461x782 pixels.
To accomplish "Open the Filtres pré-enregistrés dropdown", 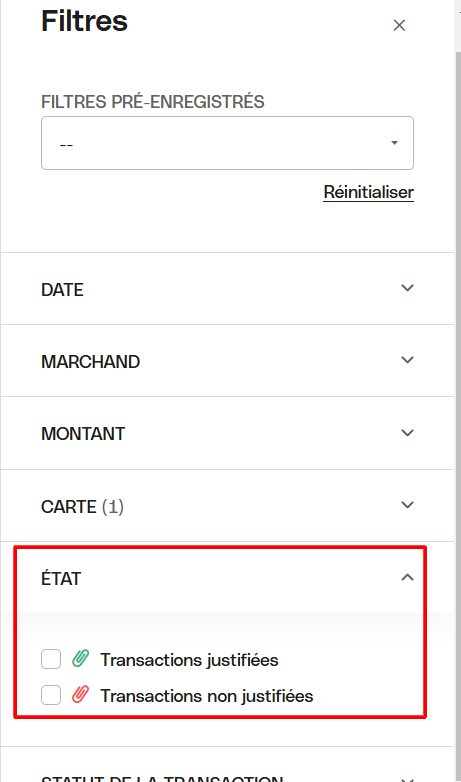I will [228, 143].
